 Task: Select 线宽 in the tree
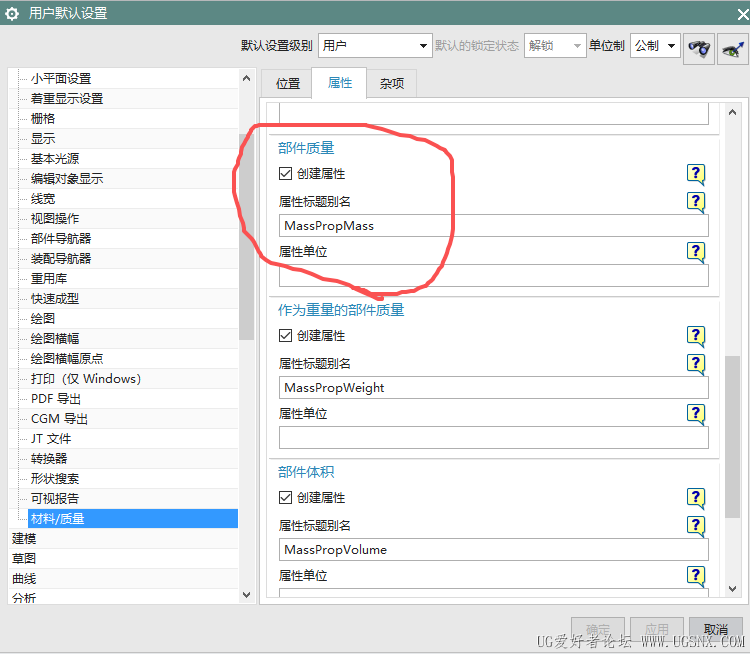point(43,199)
